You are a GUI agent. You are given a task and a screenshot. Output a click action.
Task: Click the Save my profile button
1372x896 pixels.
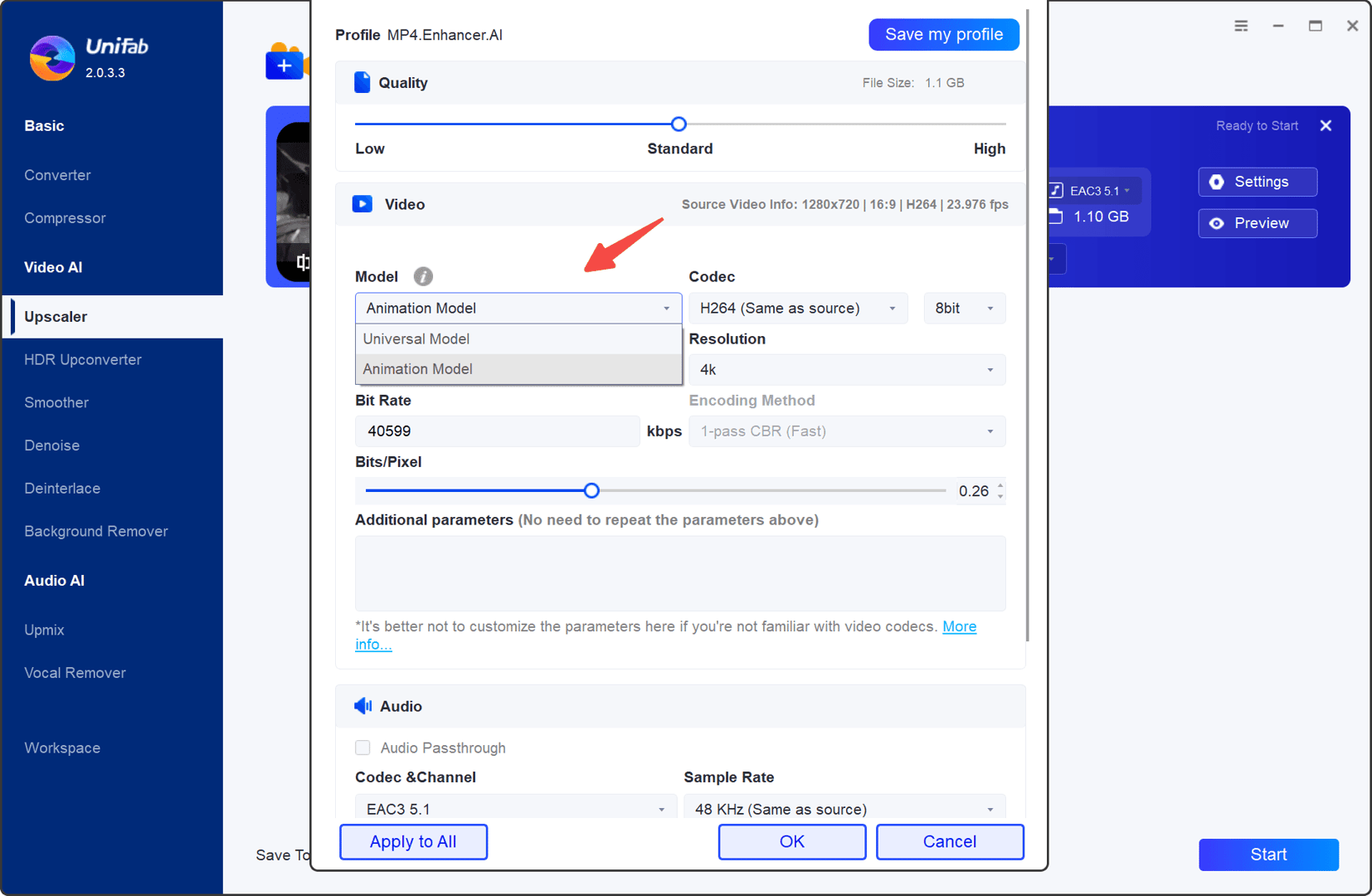pos(944,34)
